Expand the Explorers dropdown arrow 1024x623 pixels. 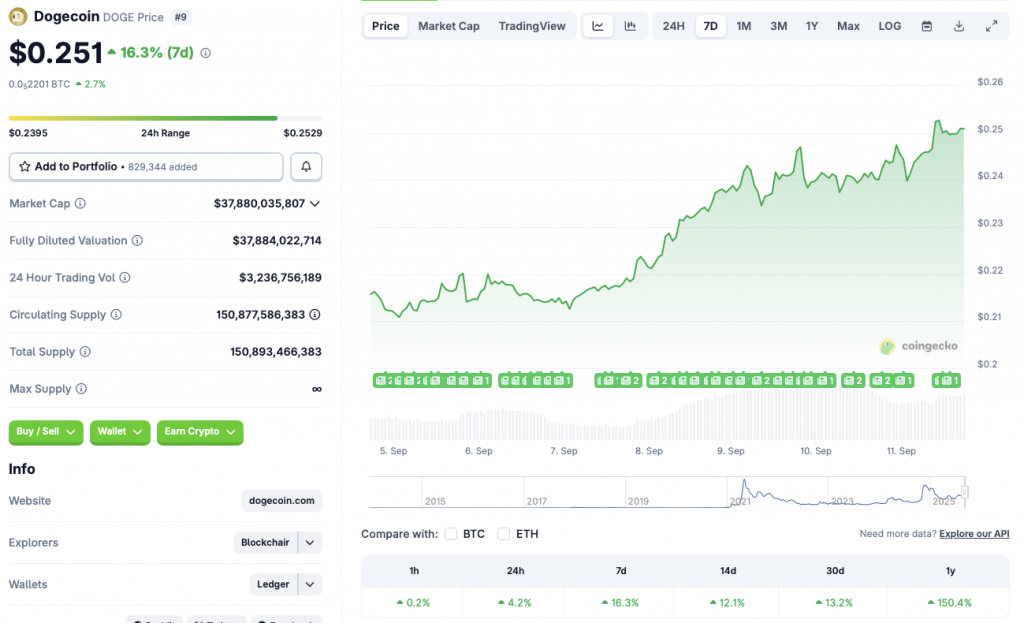click(x=310, y=543)
